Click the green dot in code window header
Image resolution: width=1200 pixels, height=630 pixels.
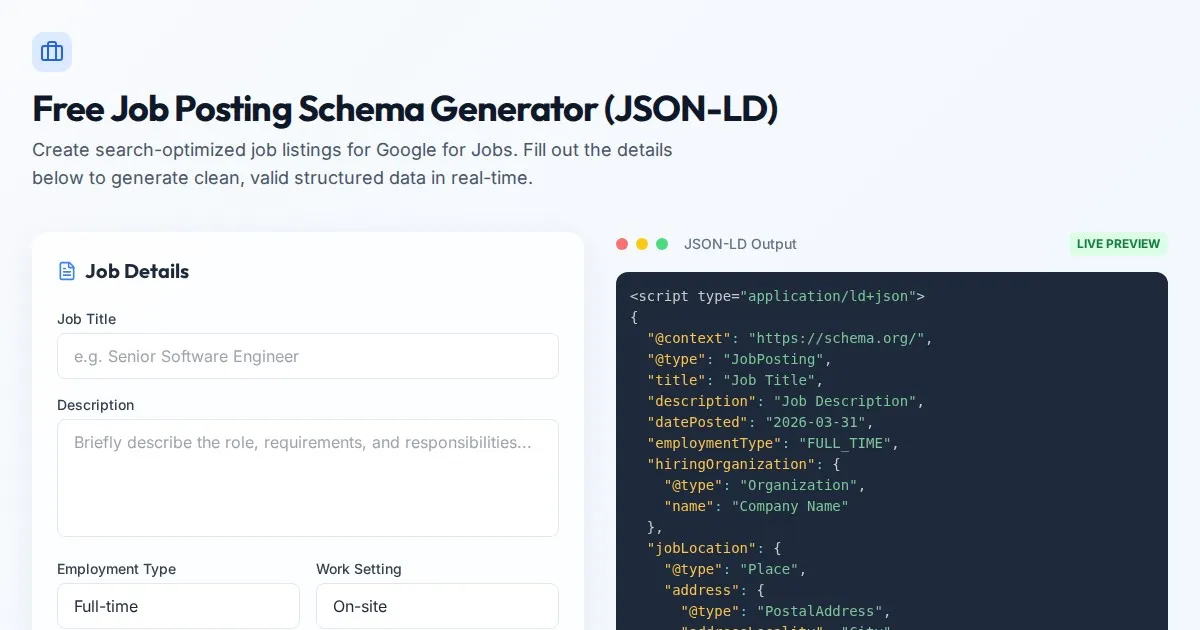[662, 244]
